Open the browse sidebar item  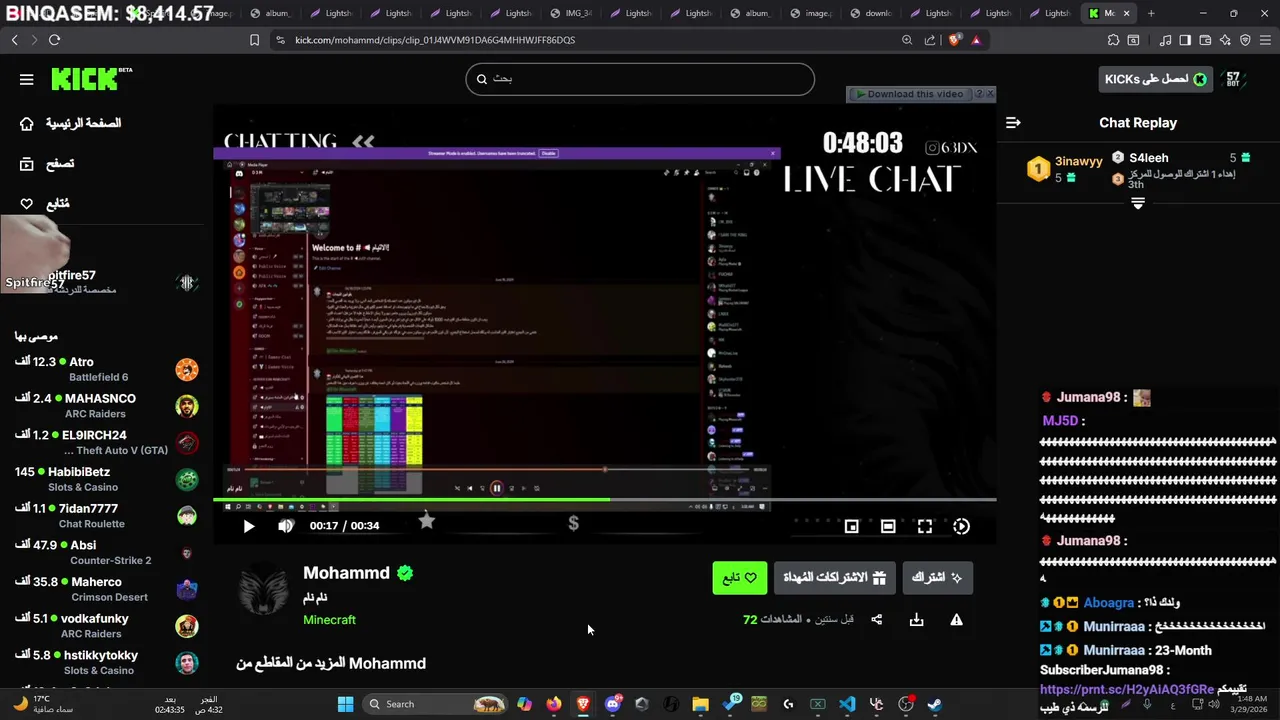(47, 163)
